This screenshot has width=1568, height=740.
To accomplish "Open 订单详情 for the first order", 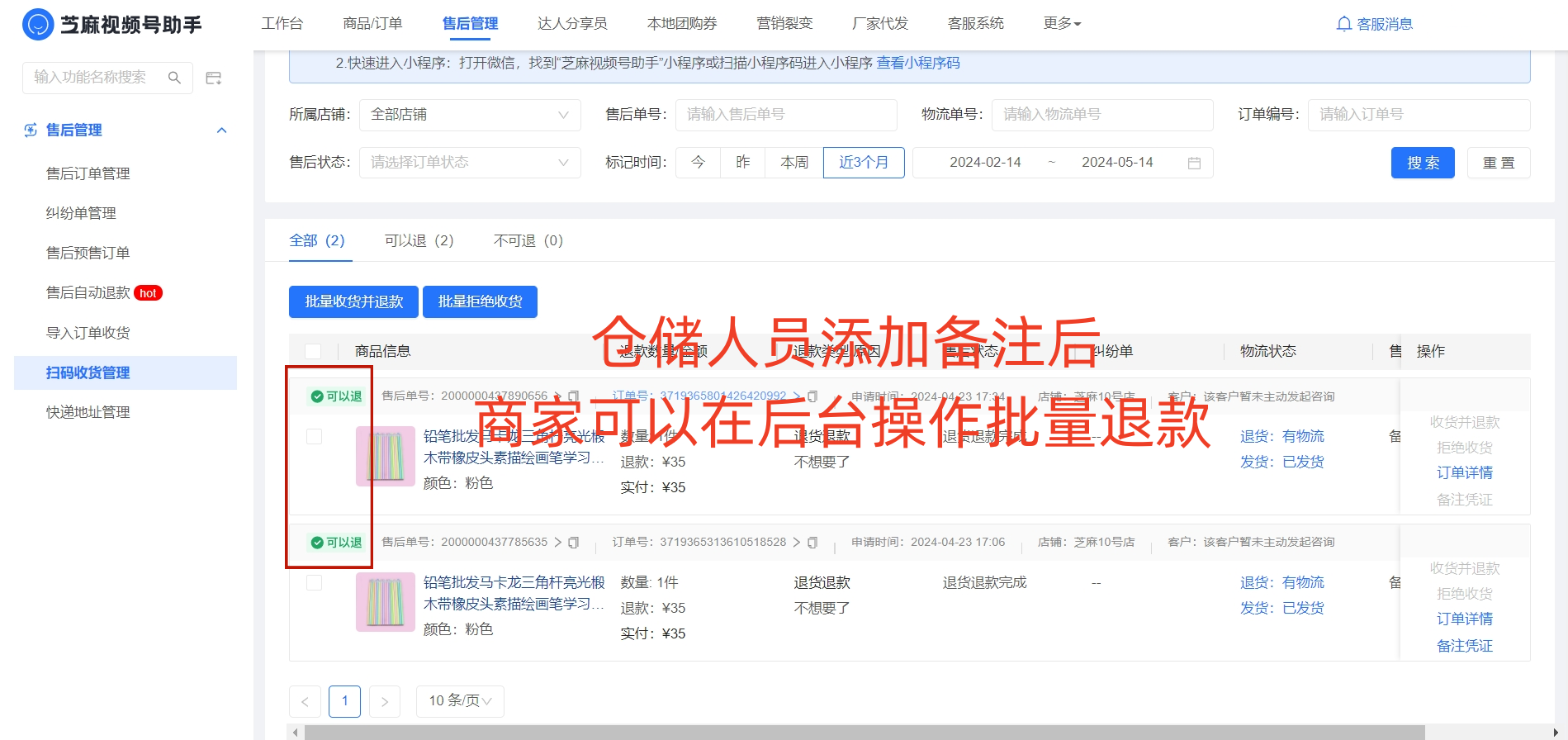I will coord(1465,472).
